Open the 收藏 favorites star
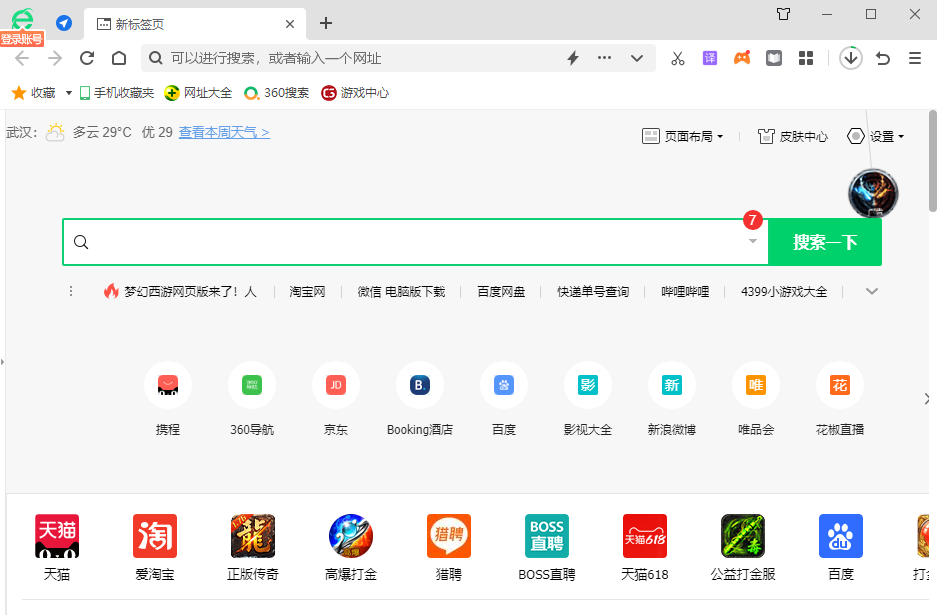Viewport: 937px width, 615px height. [x=33, y=93]
